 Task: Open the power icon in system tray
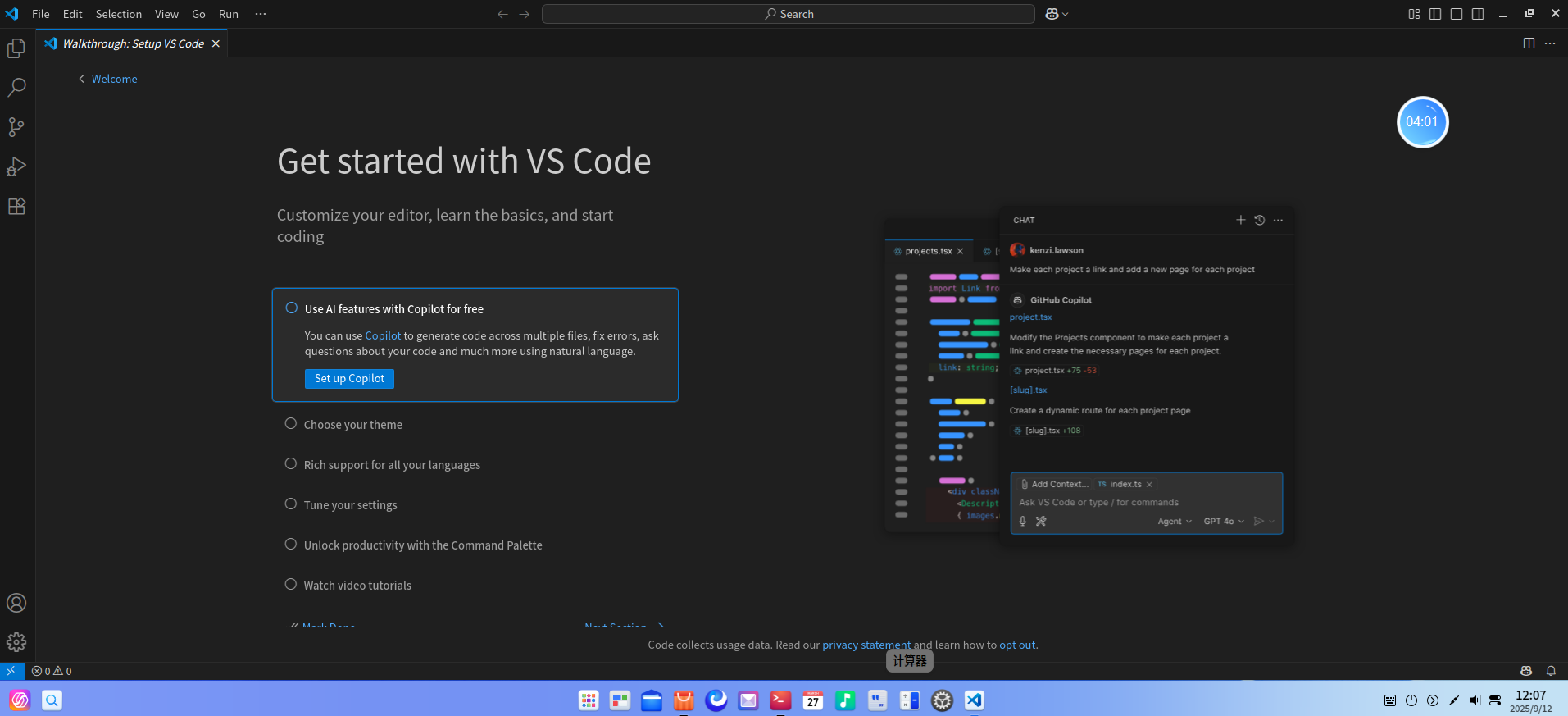pyautogui.click(x=1411, y=700)
